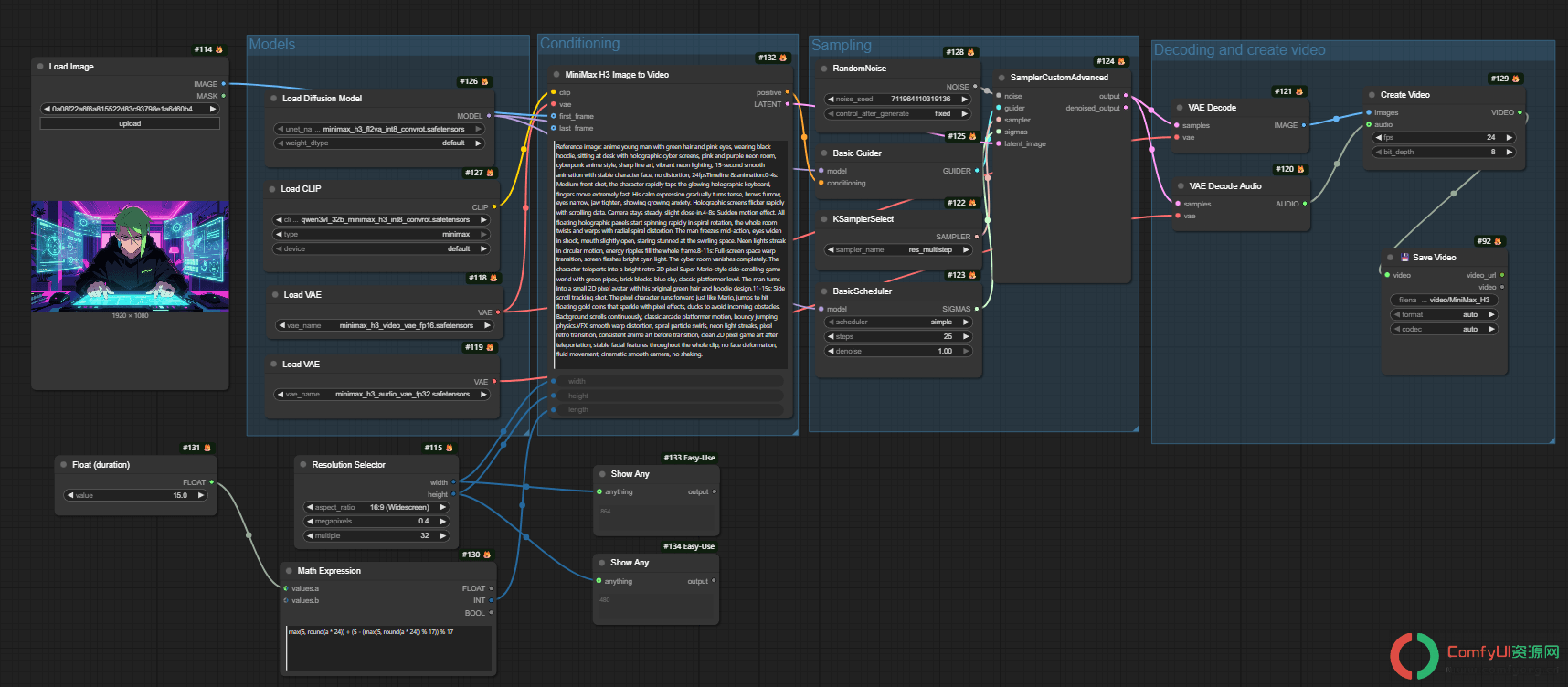Collapse the Load Image node via its title dot

[x=40, y=67]
